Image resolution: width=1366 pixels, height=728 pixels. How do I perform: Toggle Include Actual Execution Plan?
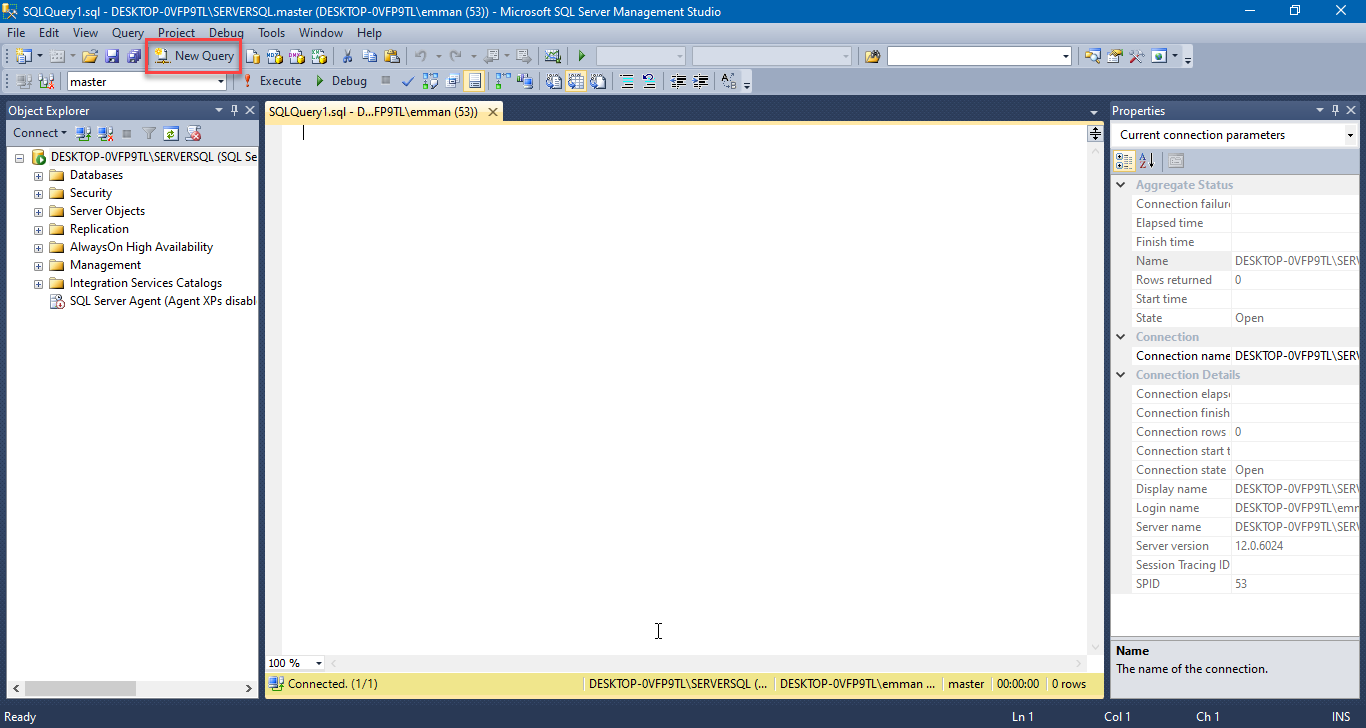pyautogui.click(x=502, y=81)
